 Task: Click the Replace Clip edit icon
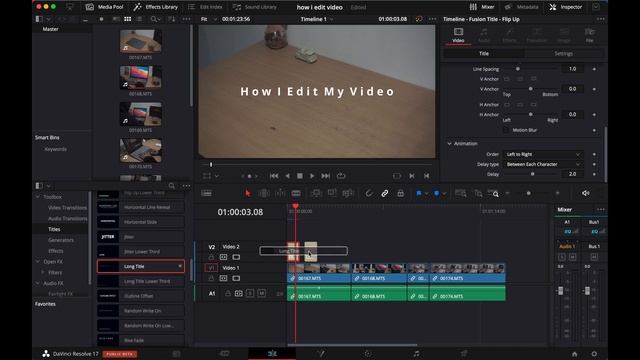coord(348,193)
